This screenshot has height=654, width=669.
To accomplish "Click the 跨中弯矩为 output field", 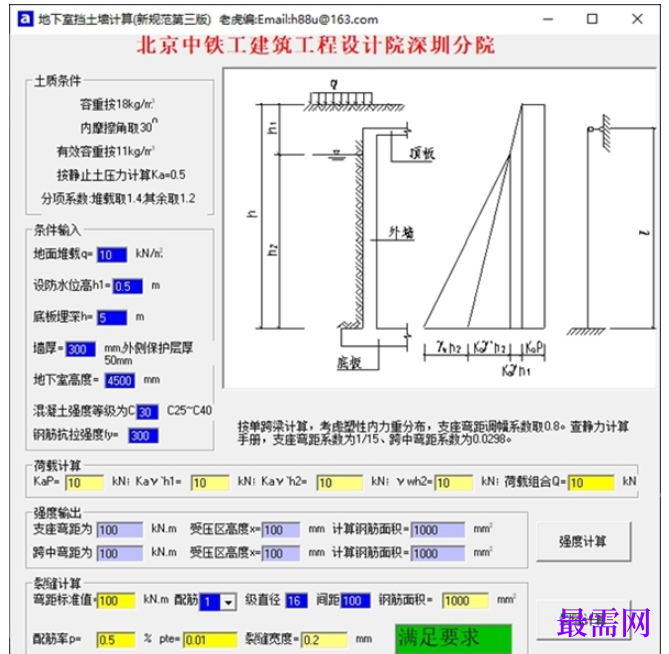I will [120, 553].
